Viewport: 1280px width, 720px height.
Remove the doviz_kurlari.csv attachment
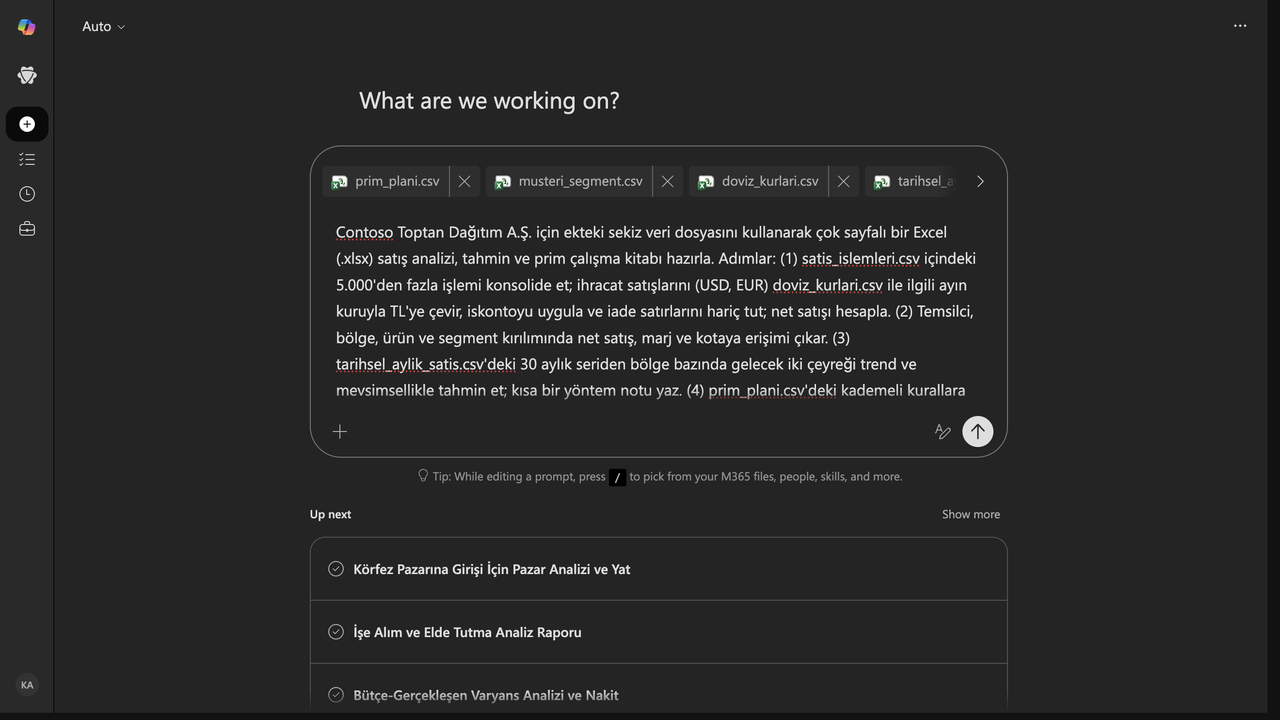843,181
